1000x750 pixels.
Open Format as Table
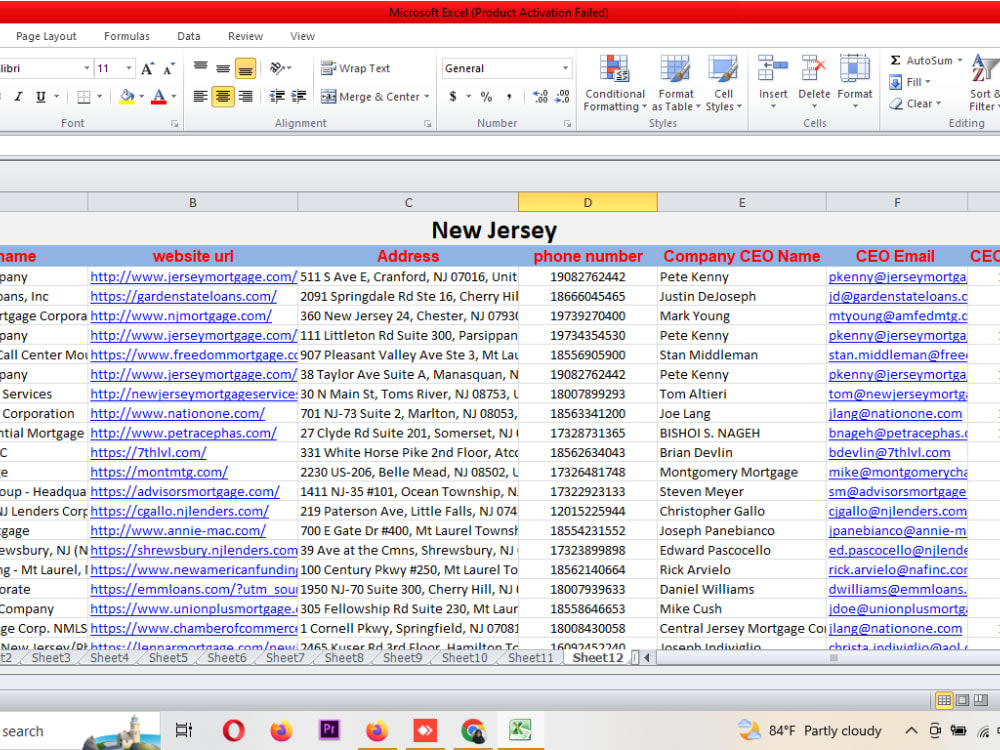point(675,83)
